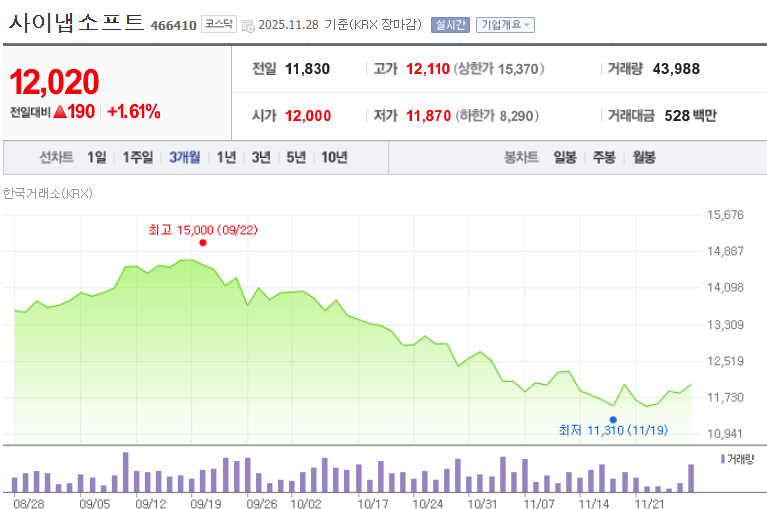Select the 3년 line chart tab
Image resolution: width=767 pixels, height=509 pixels.
click(261, 157)
